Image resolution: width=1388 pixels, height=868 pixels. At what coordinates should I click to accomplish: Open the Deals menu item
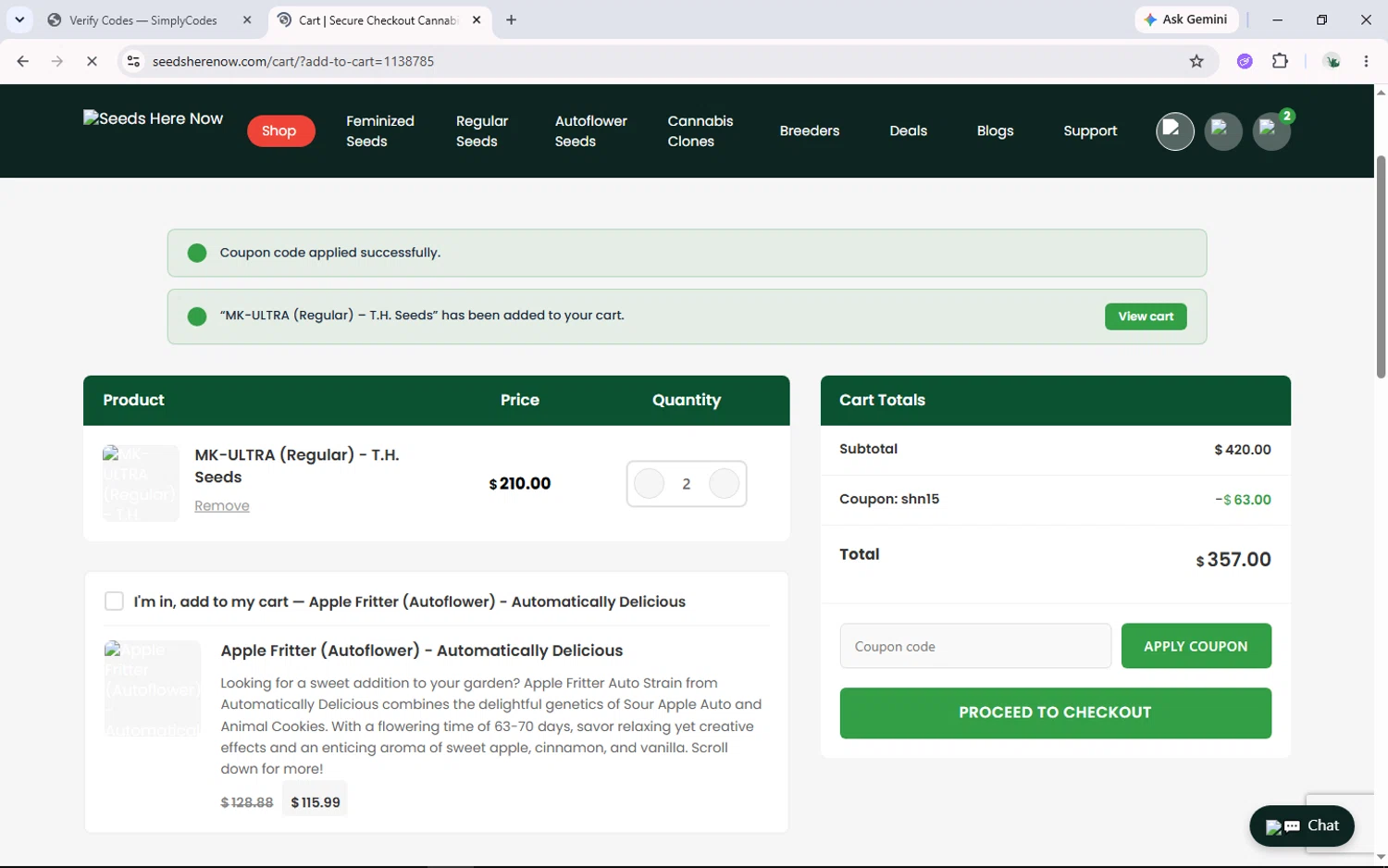[908, 131]
